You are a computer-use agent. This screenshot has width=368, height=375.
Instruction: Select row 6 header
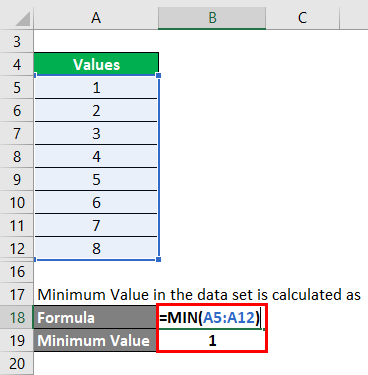pyautogui.click(x=17, y=110)
